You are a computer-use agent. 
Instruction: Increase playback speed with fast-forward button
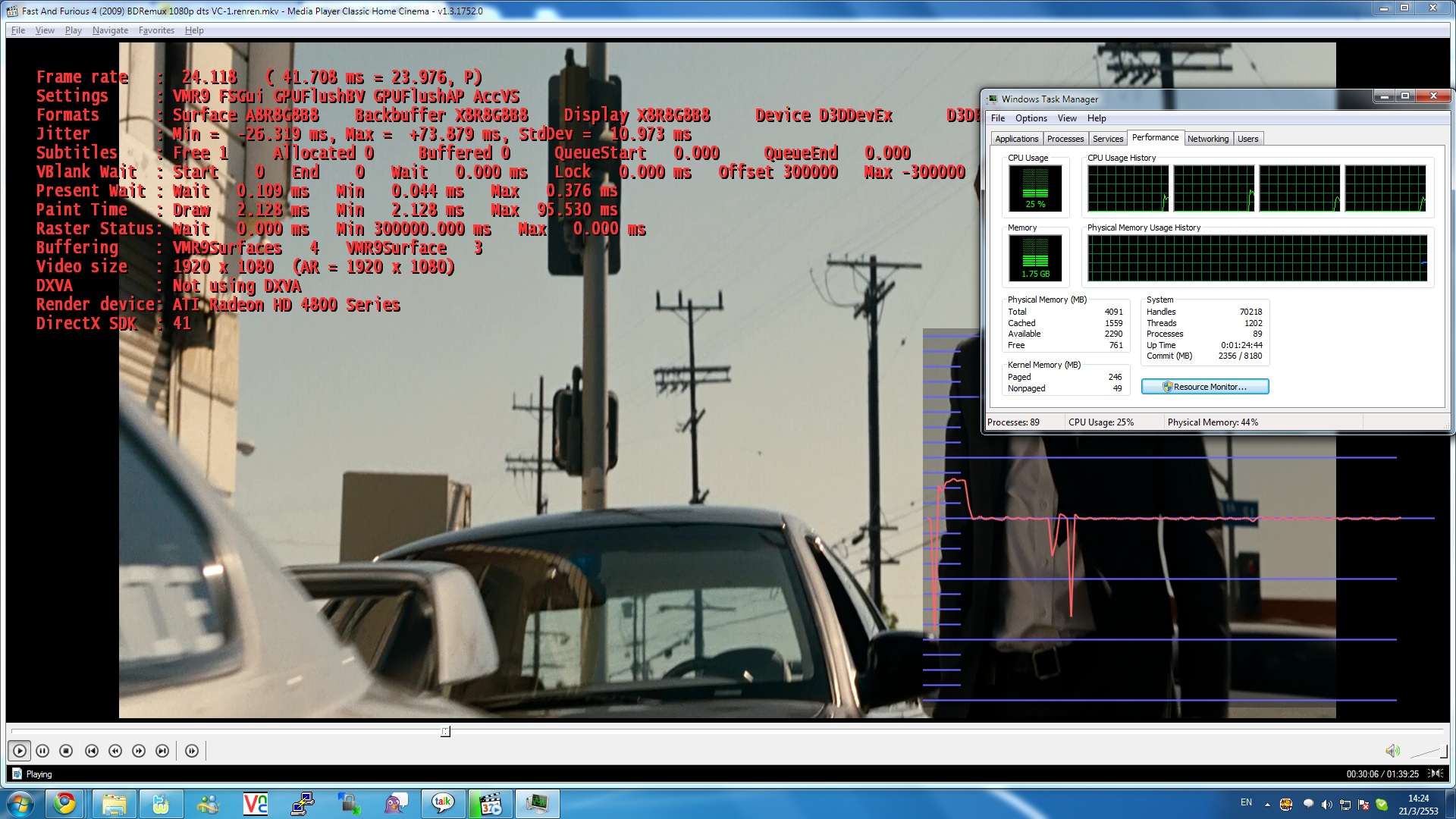point(139,751)
